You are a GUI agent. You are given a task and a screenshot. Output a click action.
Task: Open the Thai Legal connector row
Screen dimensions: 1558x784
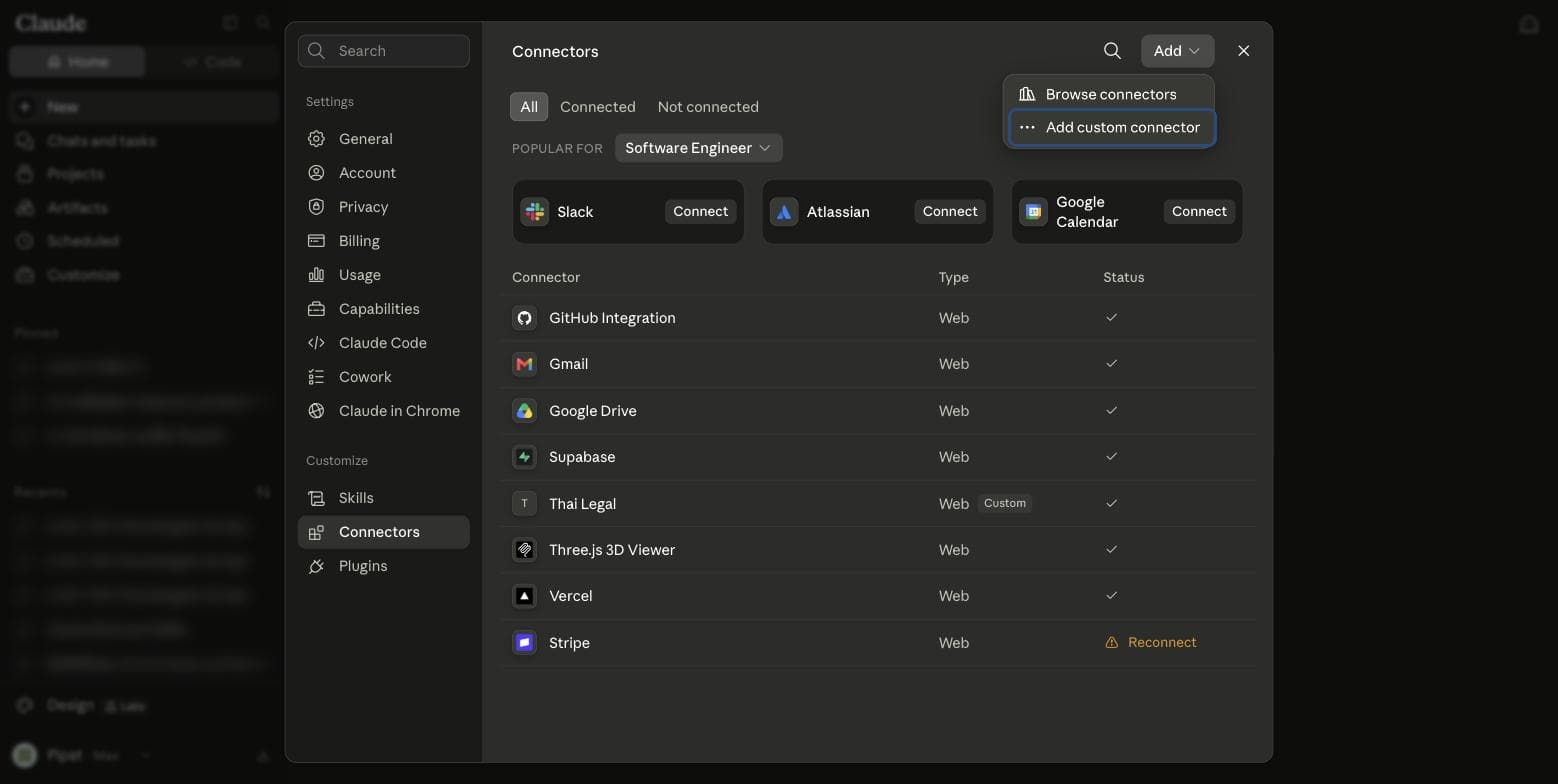coord(878,504)
